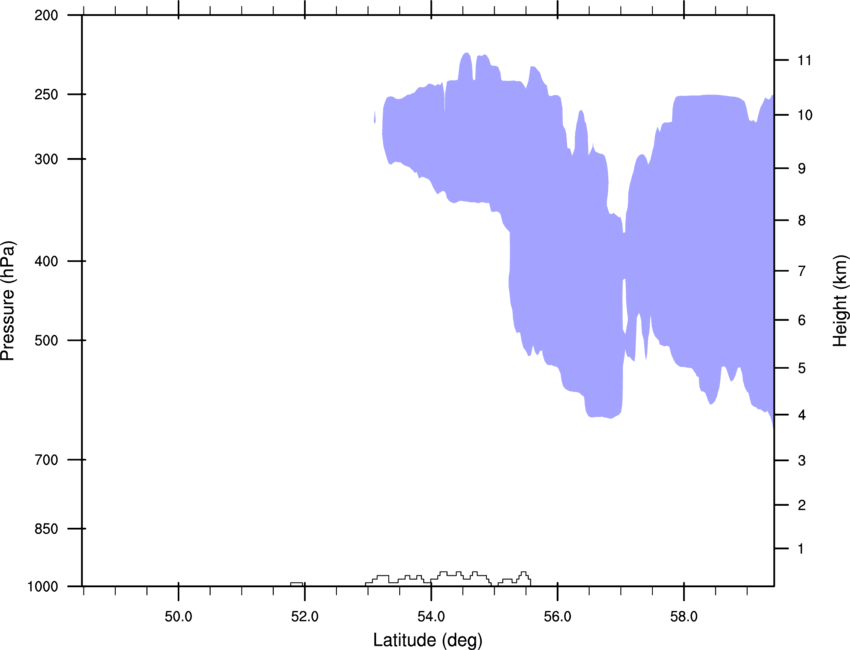This screenshot has width=850, height=650.
Task: Click the "Height (km)" axis title
Action: pos(840,300)
